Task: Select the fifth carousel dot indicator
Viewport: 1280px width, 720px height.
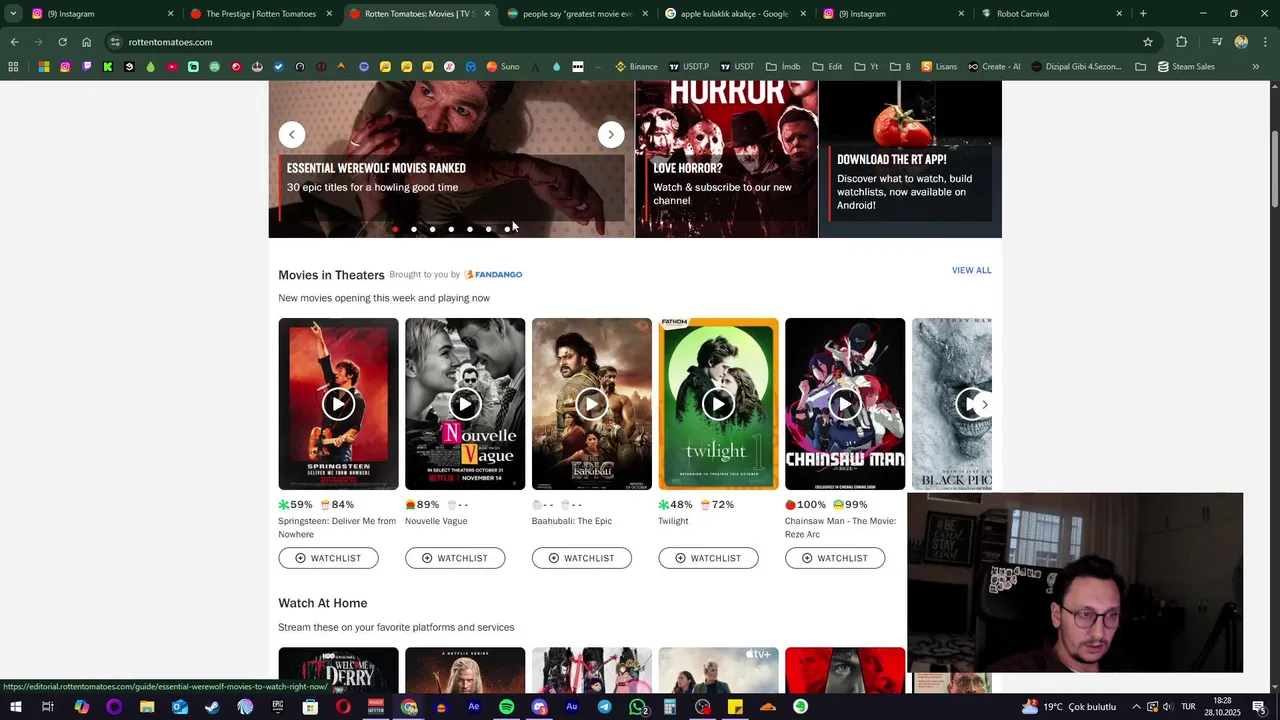Action: tap(470, 229)
